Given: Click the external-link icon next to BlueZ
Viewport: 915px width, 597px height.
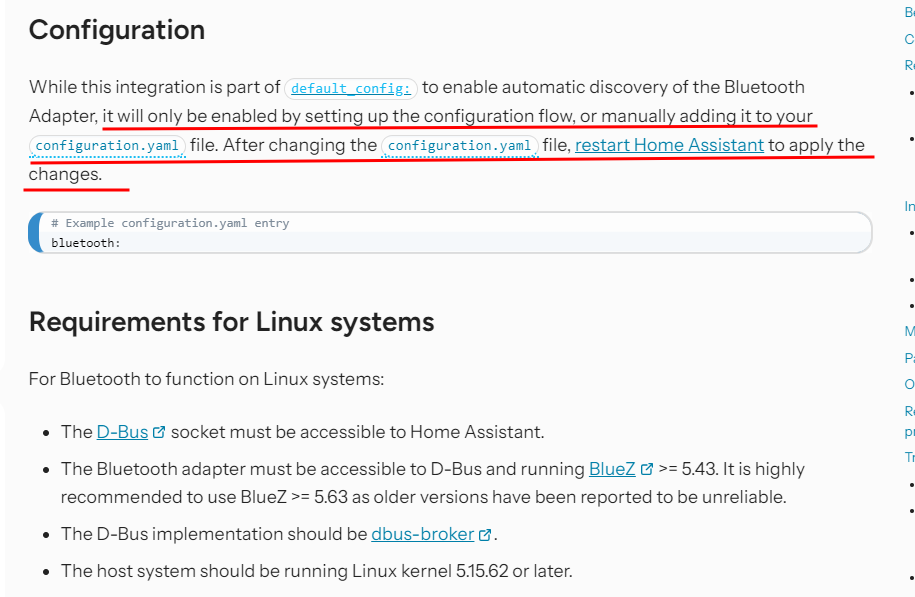Looking at the screenshot, I should pyautogui.click(x=647, y=469).
